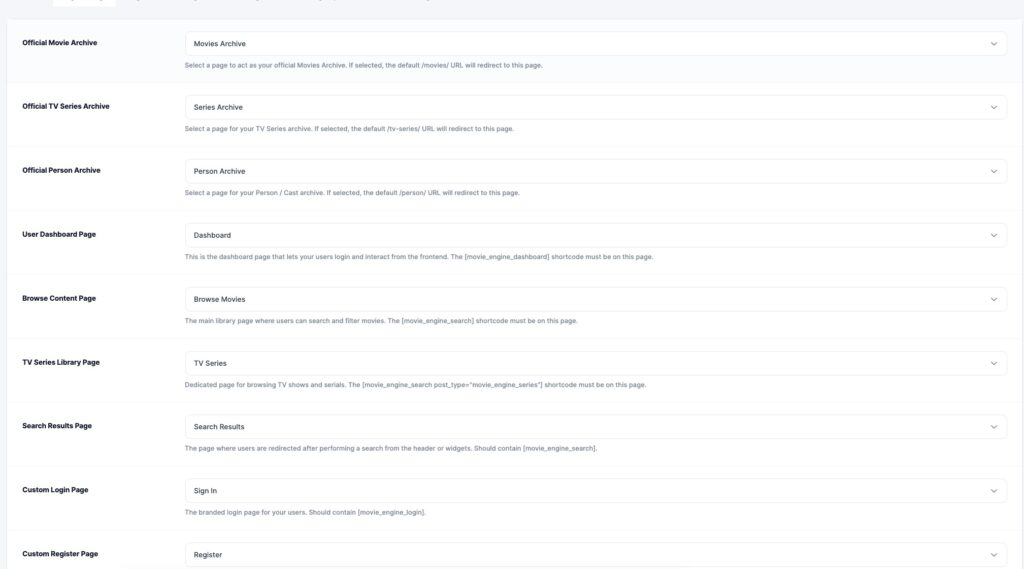Open the Custom Register Page dropdown
The height and width of the screenshot is (569, 1024).
pyautogui.click(x=595, y=554)
